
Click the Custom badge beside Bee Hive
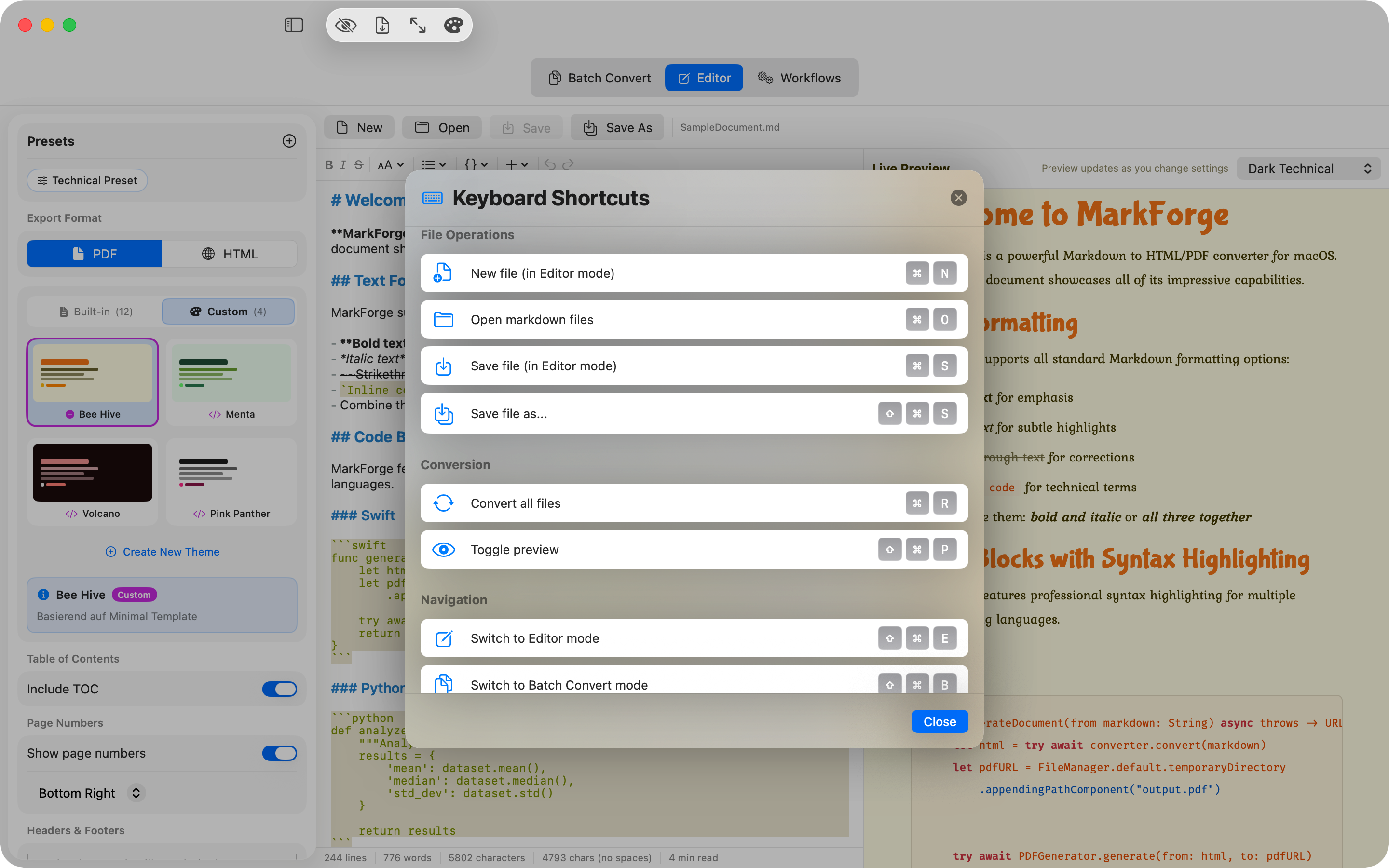[134, 595]
